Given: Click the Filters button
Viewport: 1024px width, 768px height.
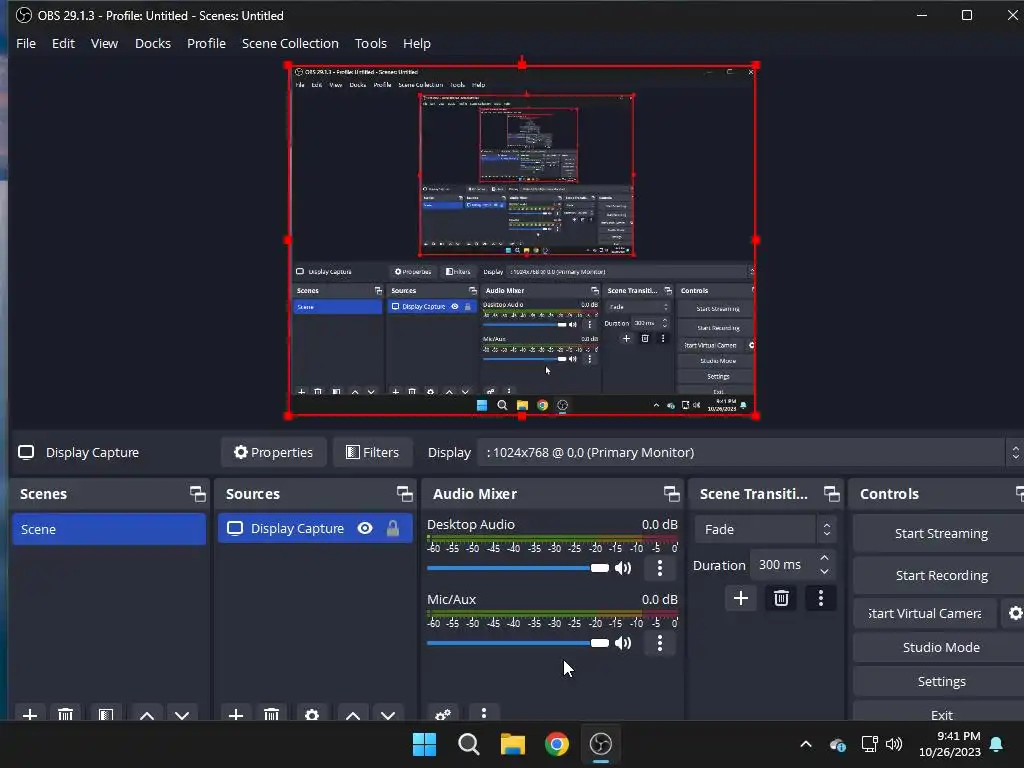Looking at the screenshot, I should (372, 452).
